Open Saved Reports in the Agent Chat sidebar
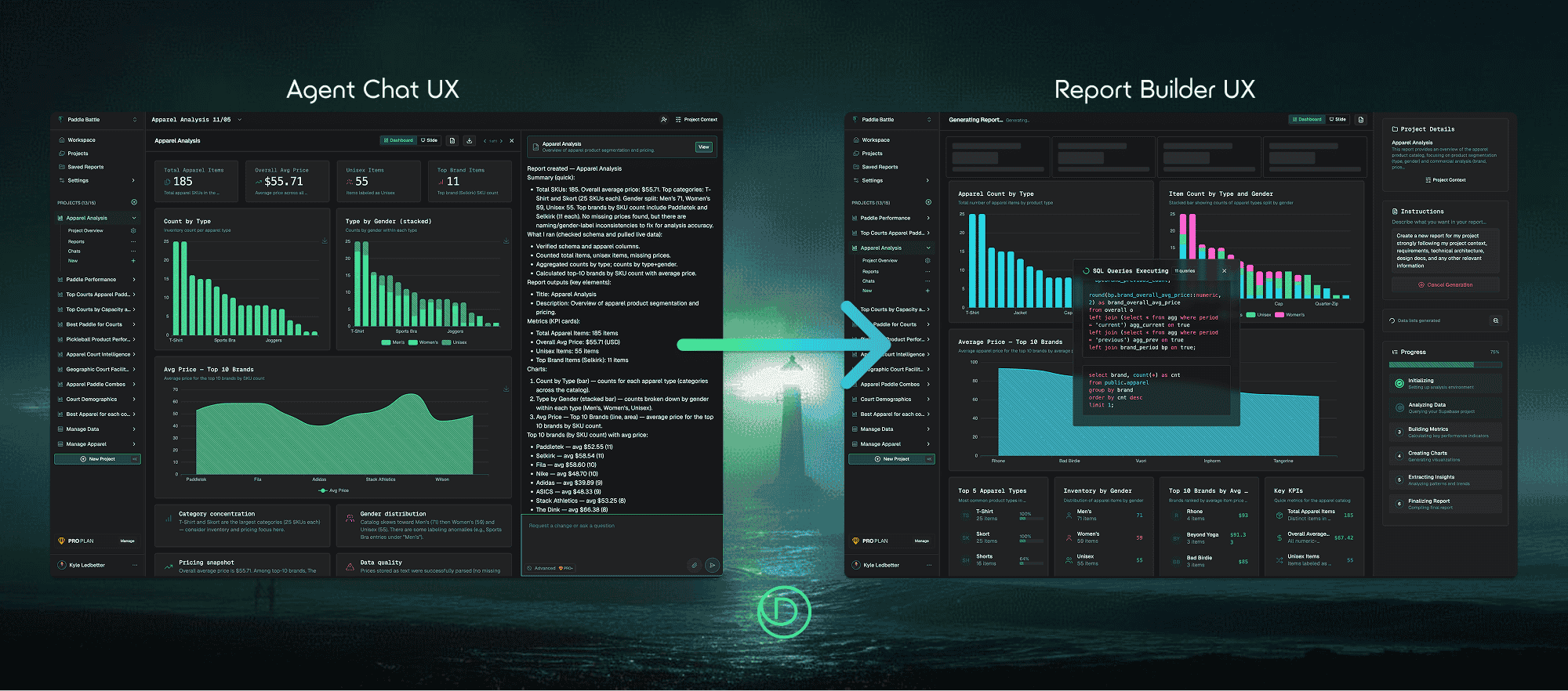Viewport: 1568px width, 691px height. tap(85, 167)
